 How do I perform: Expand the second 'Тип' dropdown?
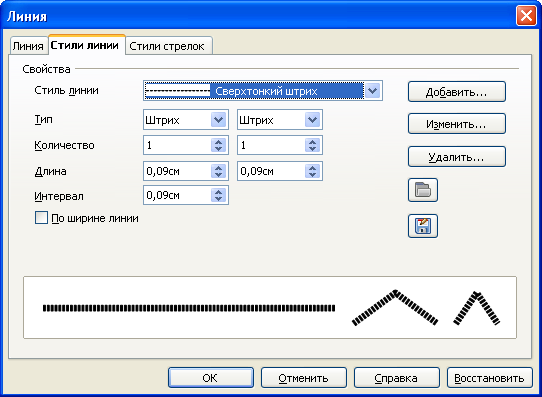[x=312, y=120]
